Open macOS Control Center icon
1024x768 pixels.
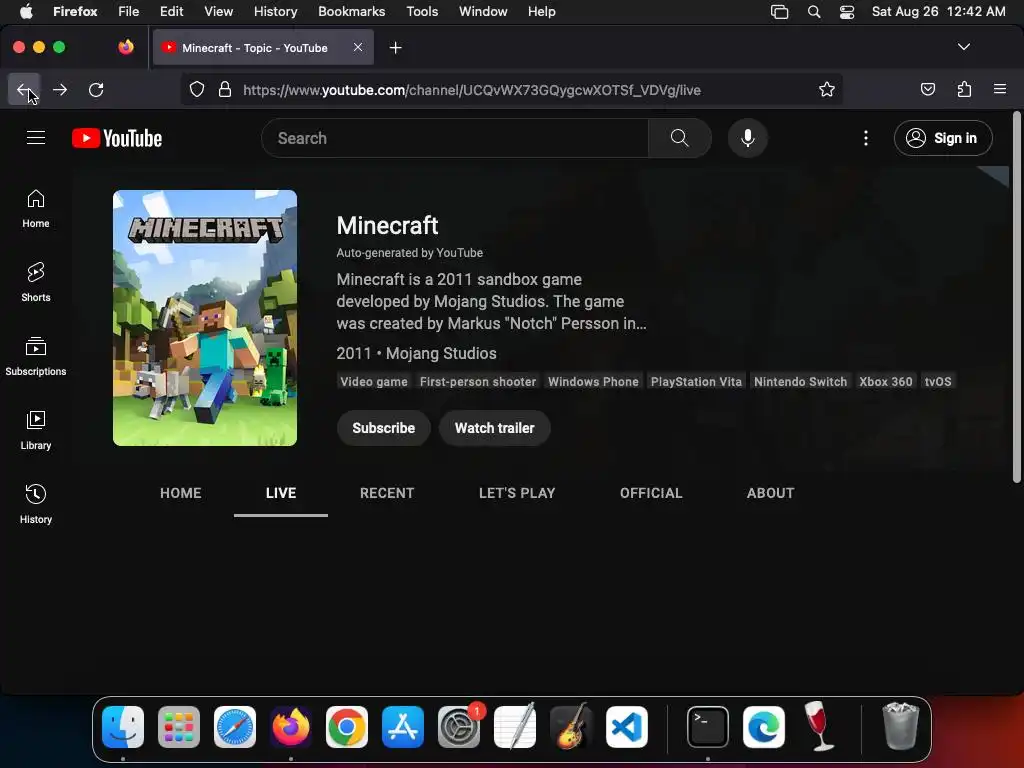pyautogui.click(x=846, y=12)
